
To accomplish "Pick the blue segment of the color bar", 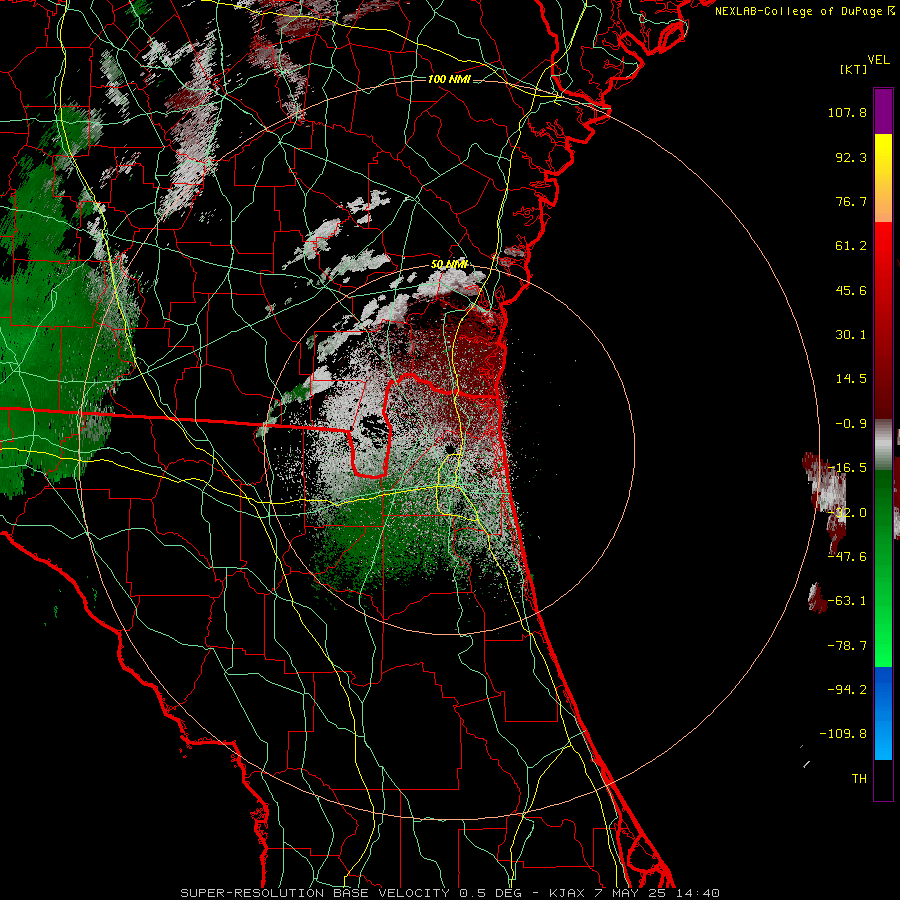I will pos(883,713).
